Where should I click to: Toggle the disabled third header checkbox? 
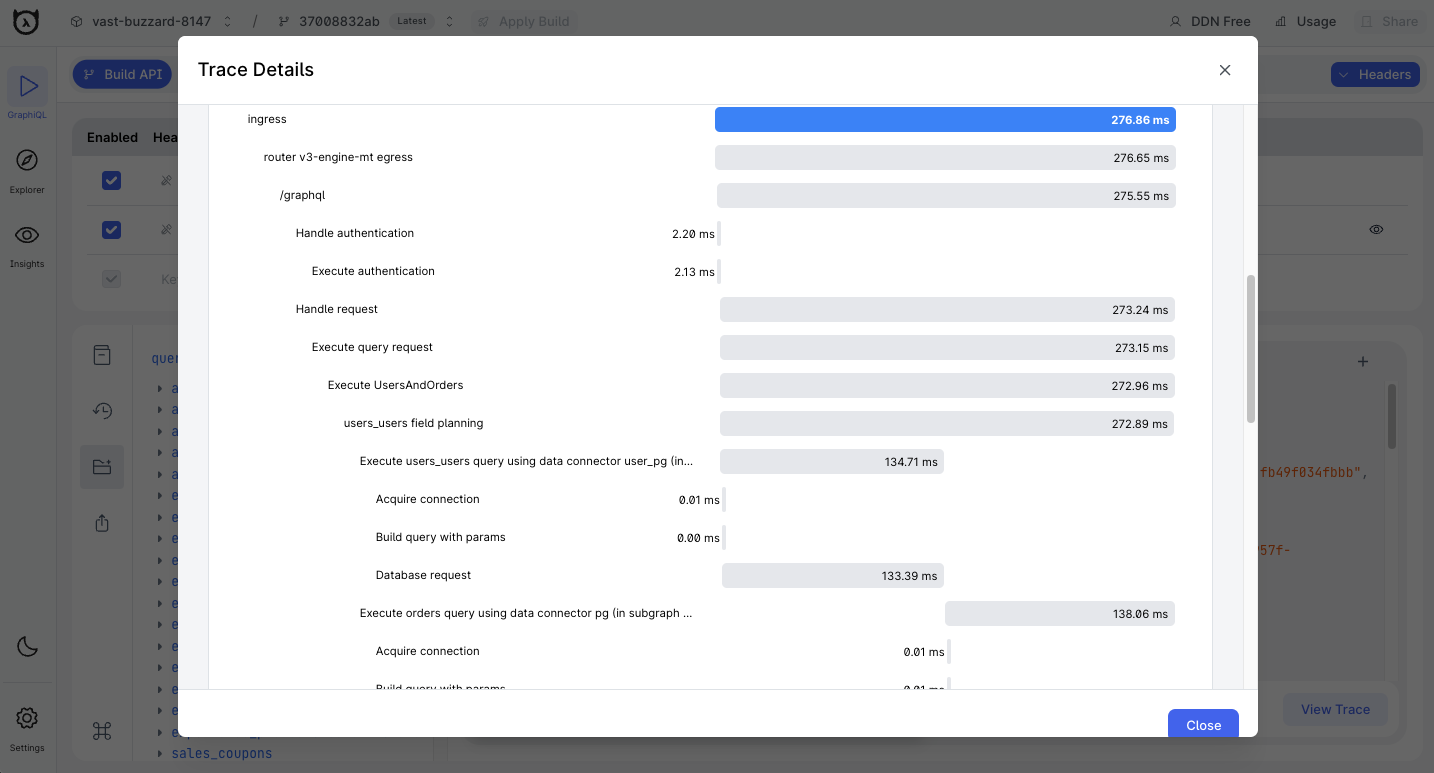[111, 280]
